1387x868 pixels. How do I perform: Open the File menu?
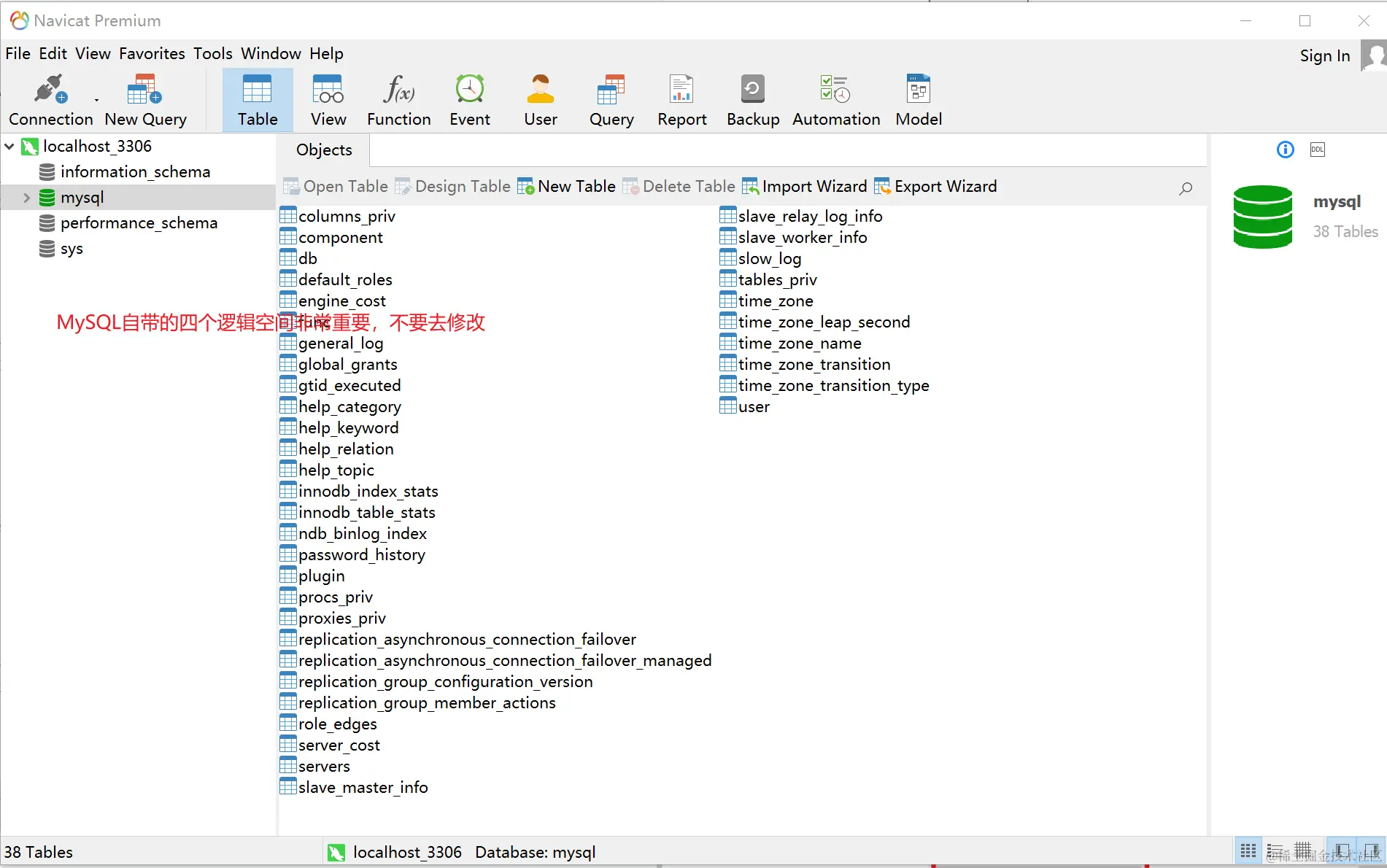[18, 53]
